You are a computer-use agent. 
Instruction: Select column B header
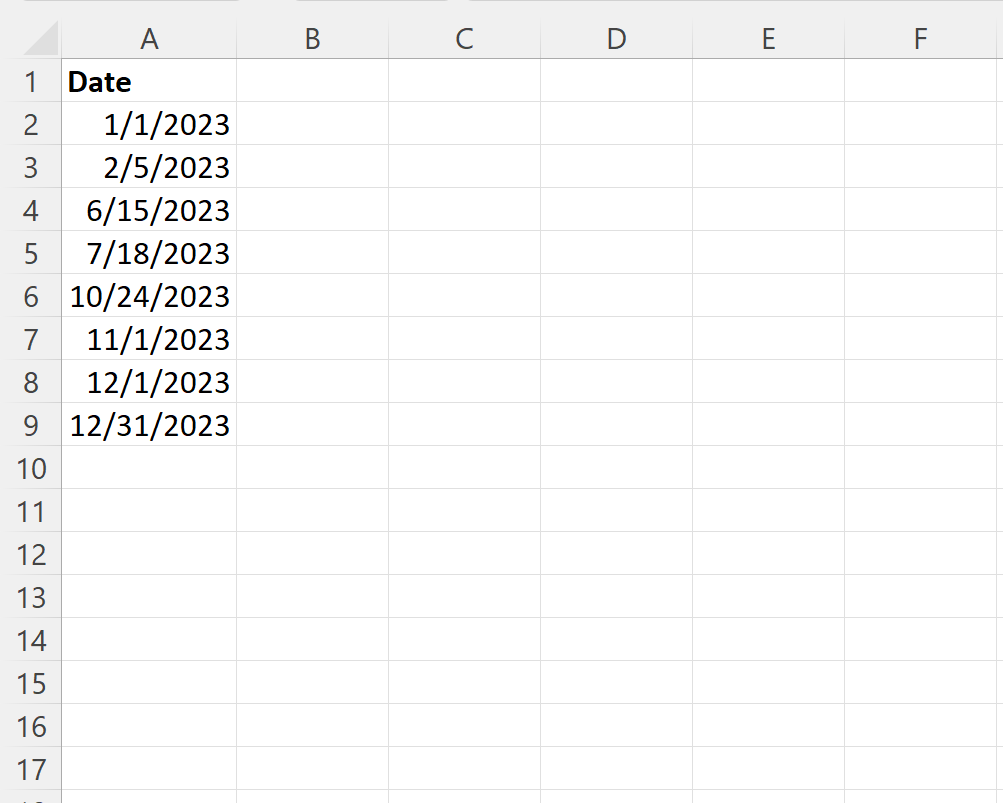[x=312, y=39]
